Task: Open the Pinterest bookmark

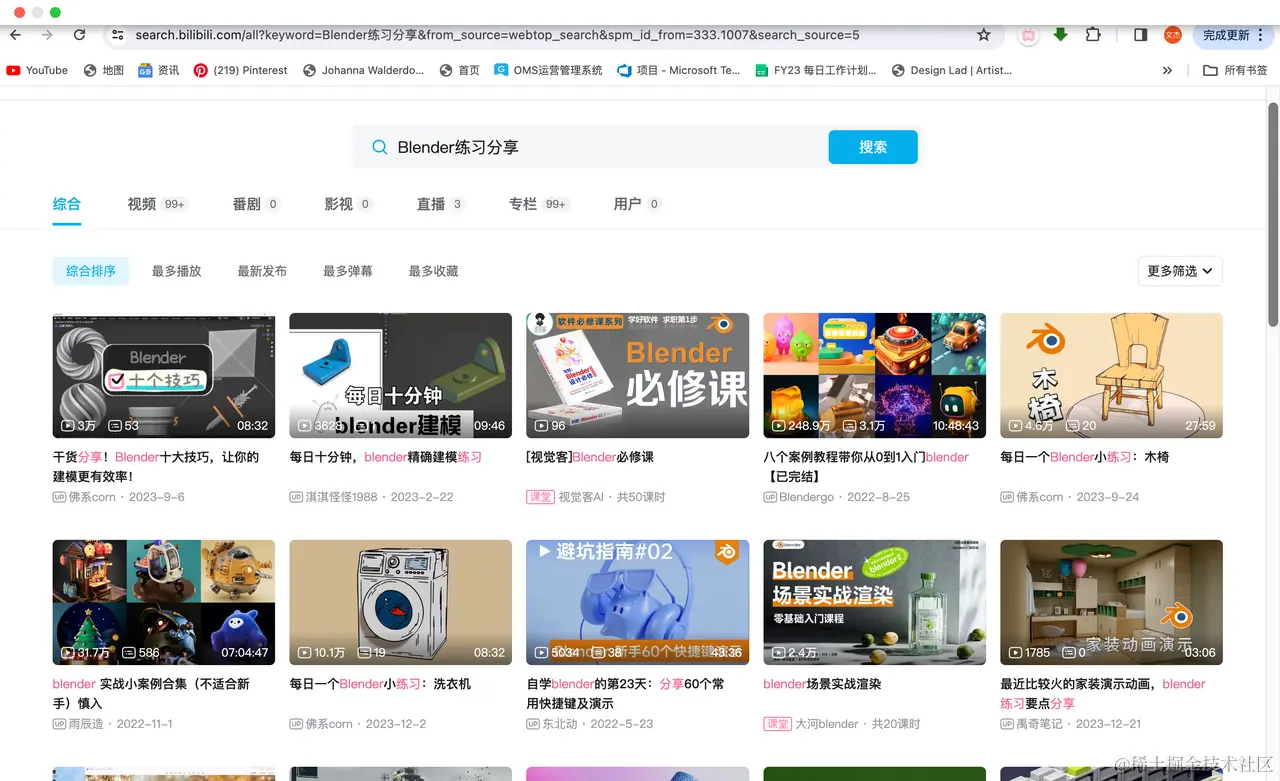Action: (x=241, y=70)
